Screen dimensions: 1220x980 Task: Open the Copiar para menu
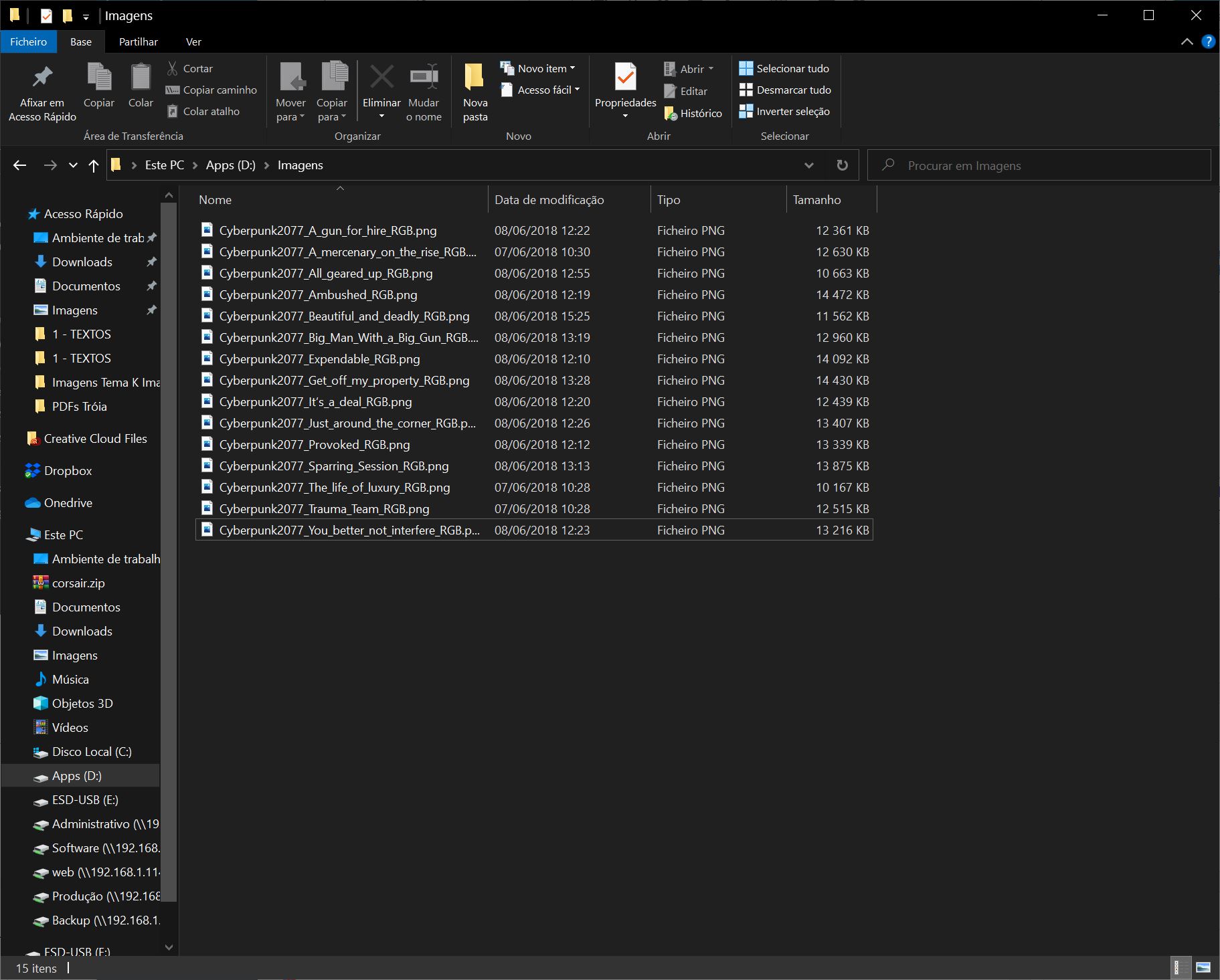tap(332, 93)
